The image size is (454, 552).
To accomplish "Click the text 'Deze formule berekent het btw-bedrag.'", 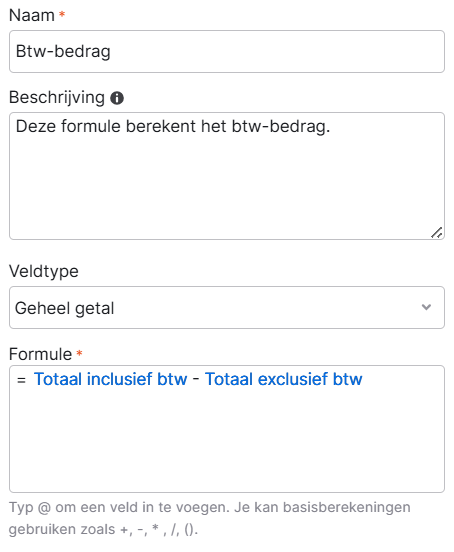I will 173,126.
